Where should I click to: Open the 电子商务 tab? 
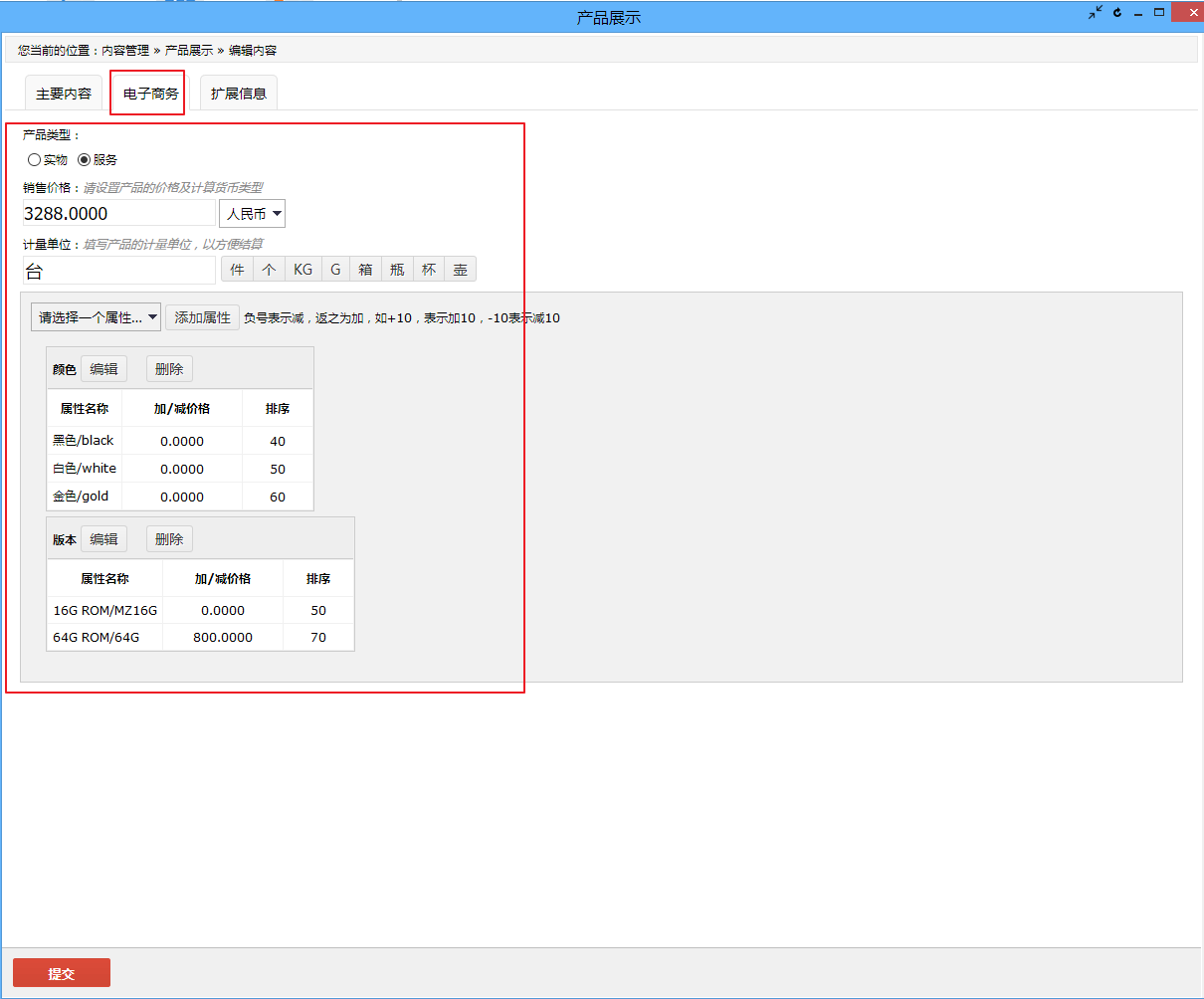click(x=150, y=94)
